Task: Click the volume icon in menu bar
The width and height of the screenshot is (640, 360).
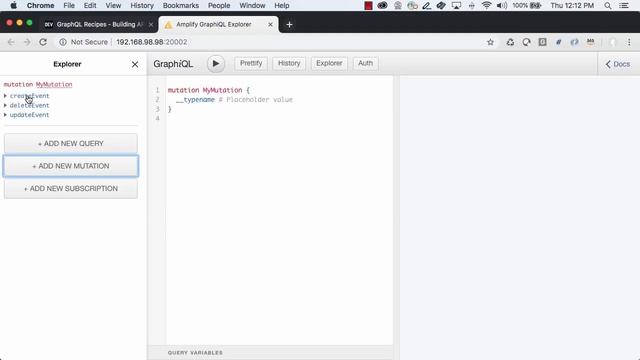Action: 502,6
